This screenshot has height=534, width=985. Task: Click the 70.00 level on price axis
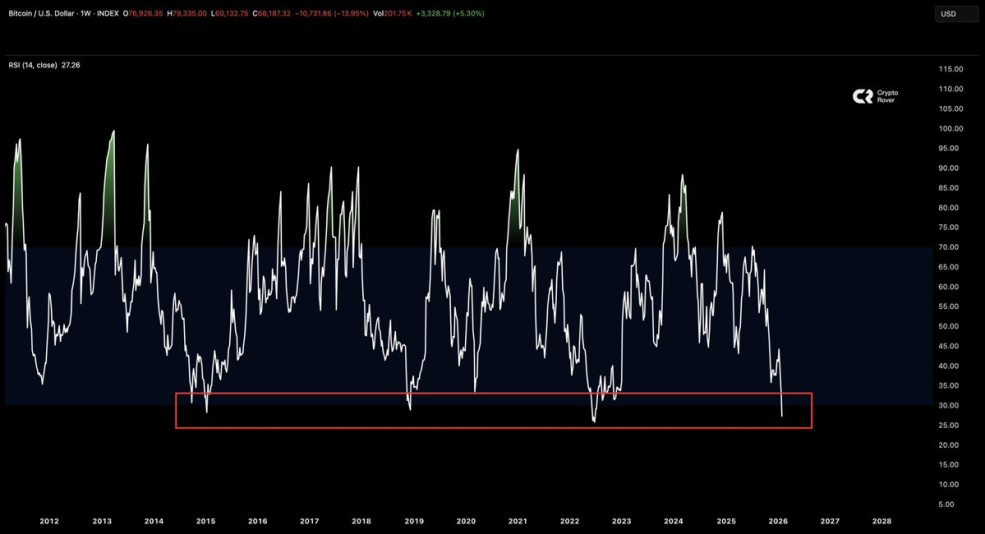coord(949,248)
